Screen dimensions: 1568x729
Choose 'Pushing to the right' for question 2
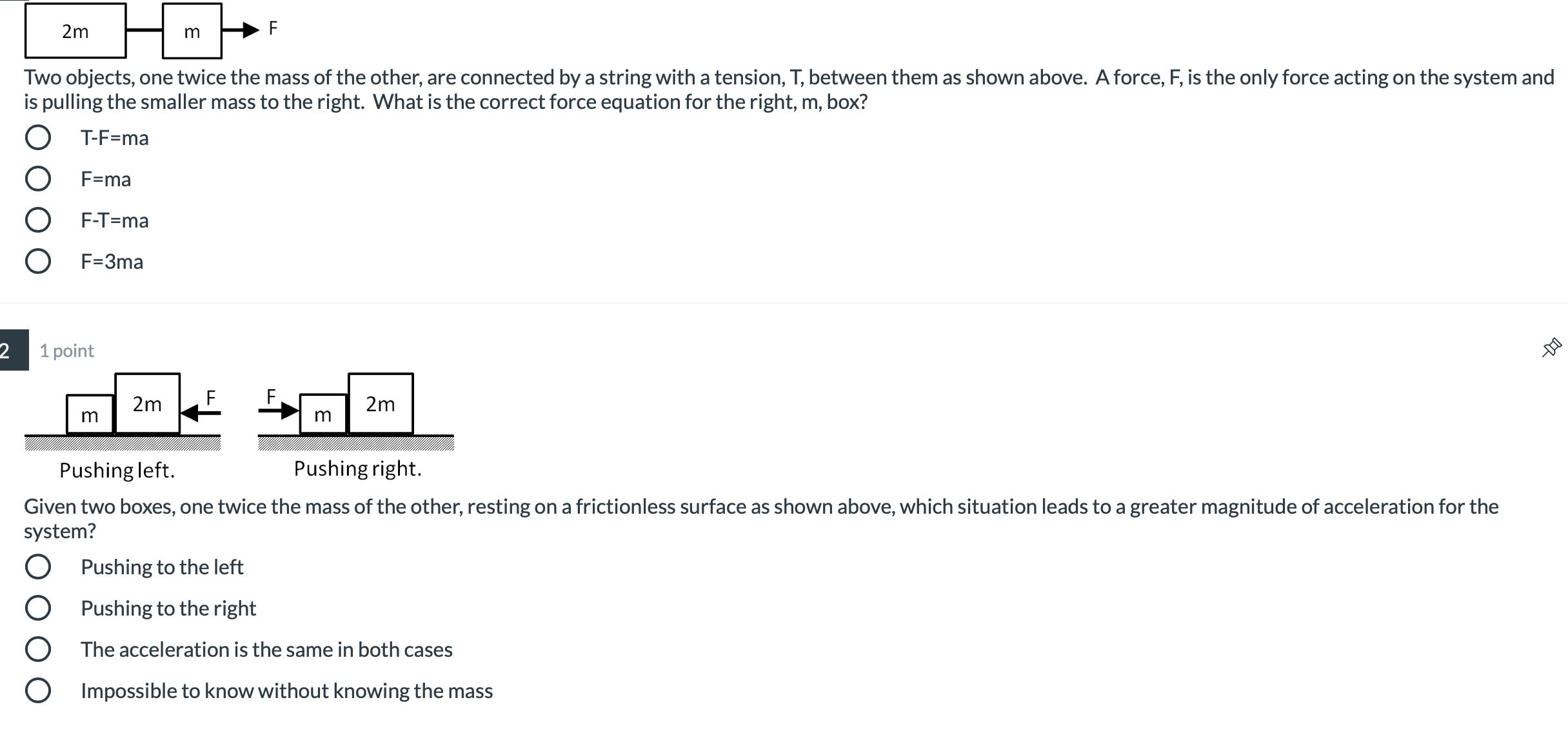(40, 607)
